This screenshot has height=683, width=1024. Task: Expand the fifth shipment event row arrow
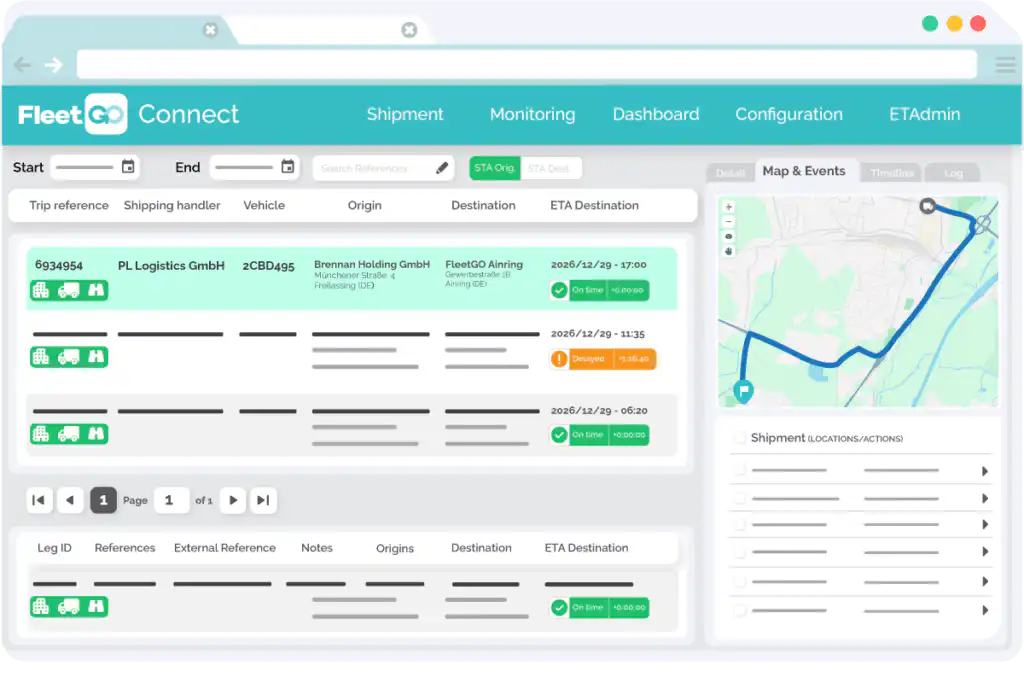point(985,581)
